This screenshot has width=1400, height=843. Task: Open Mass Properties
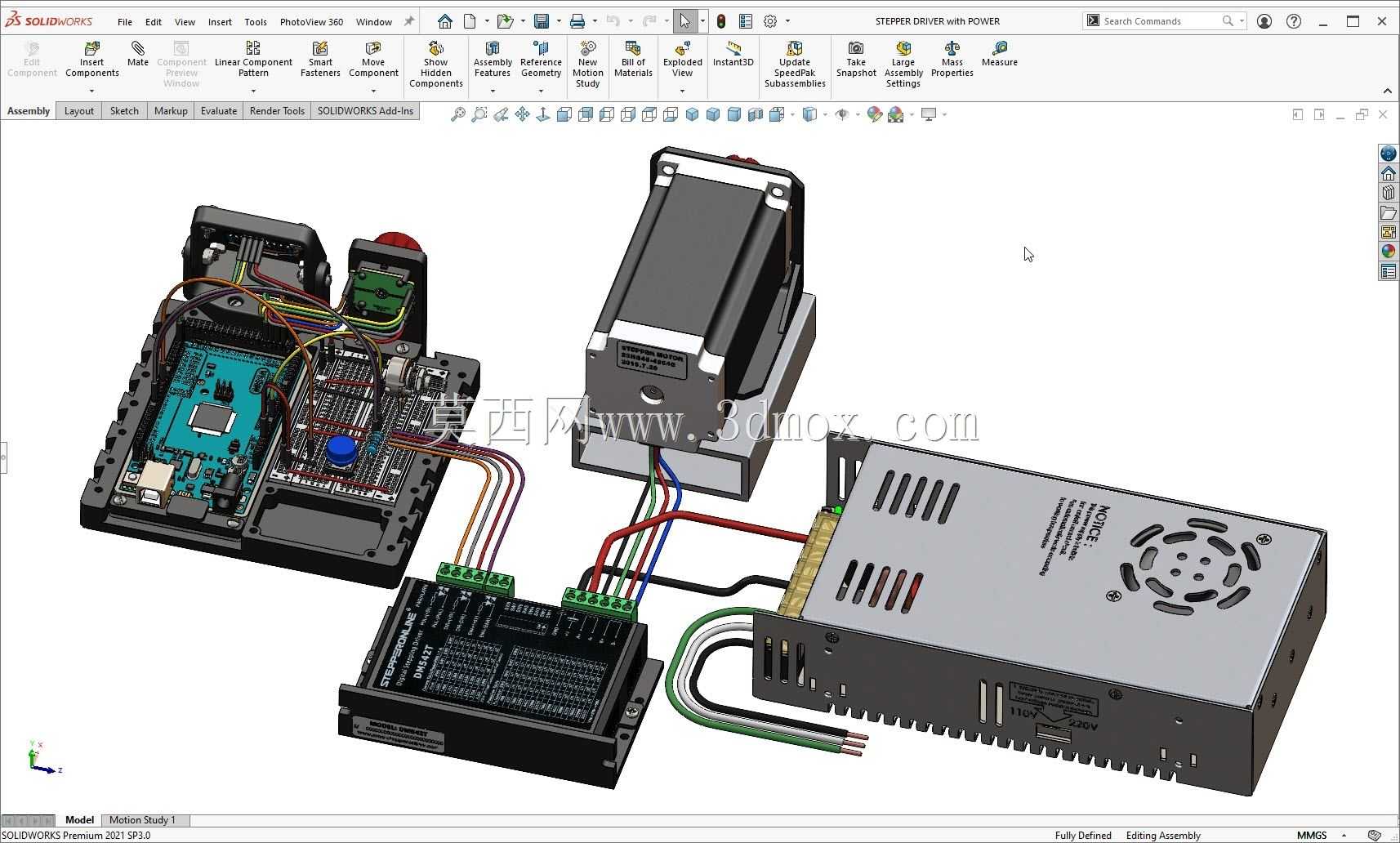952,59
